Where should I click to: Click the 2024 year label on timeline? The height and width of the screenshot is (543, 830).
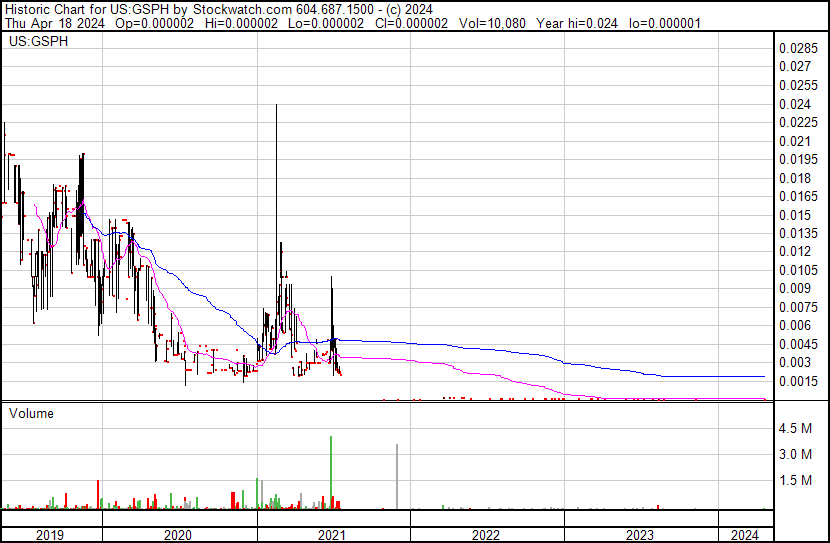(x=745, y=535)
